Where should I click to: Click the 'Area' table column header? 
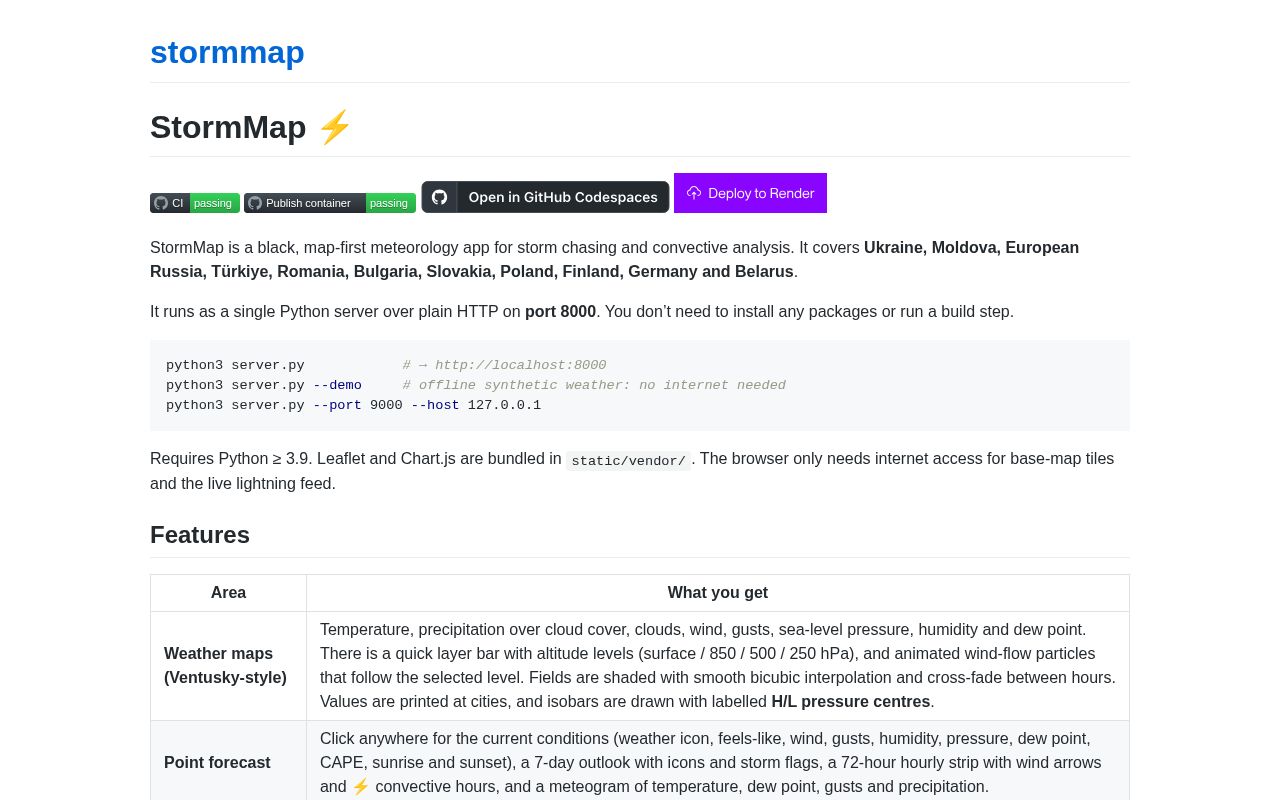point(228,593)
